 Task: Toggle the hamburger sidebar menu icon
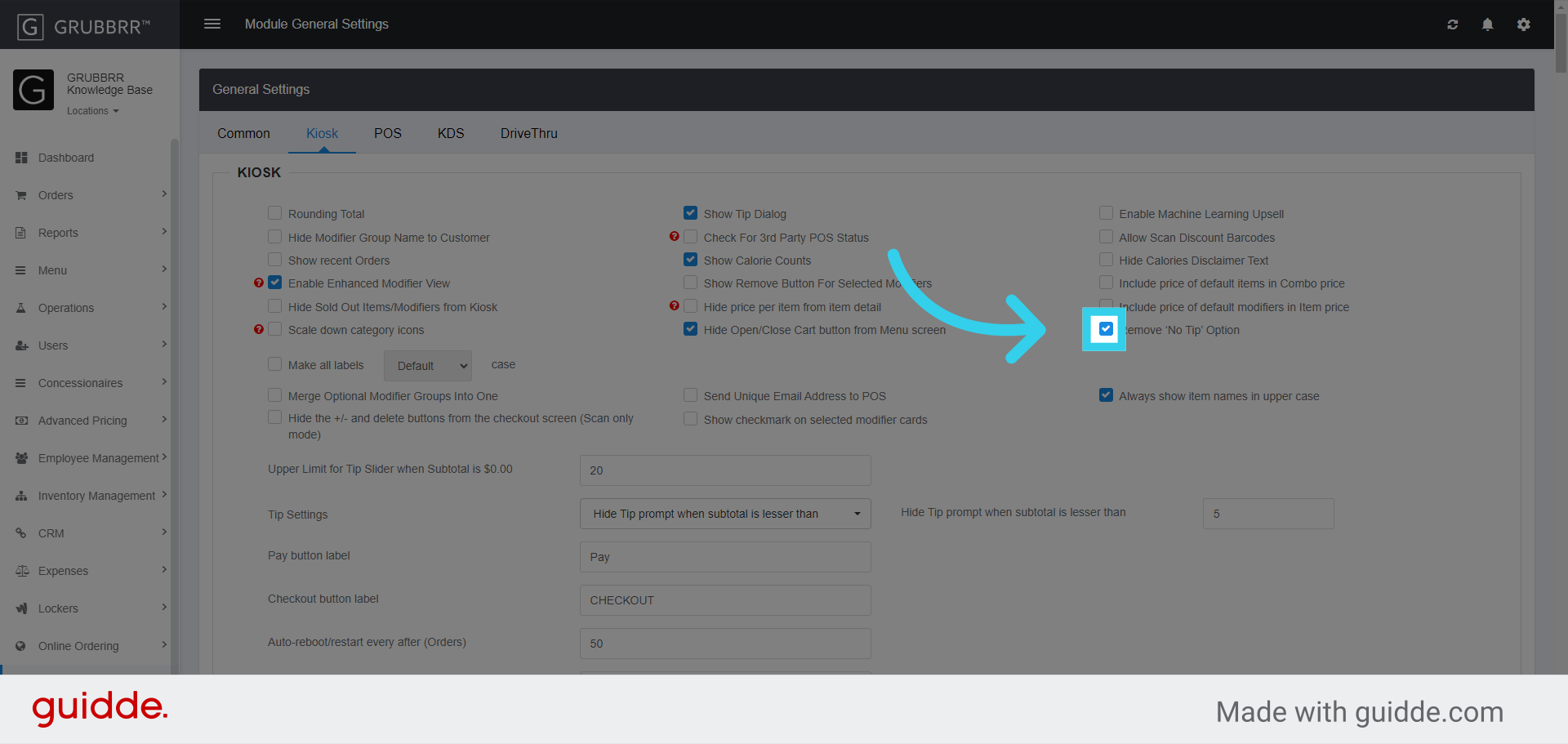[x=212, y=24]
